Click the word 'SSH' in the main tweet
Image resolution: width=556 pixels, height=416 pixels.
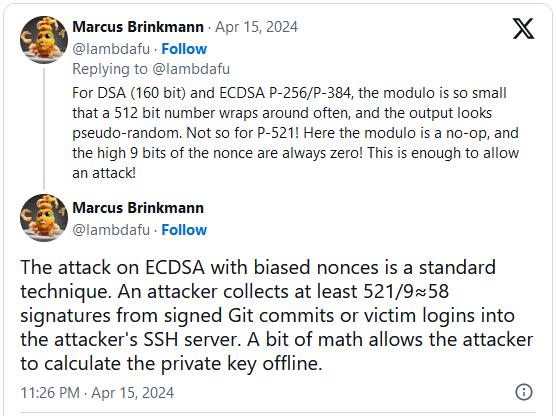(161, 339)
